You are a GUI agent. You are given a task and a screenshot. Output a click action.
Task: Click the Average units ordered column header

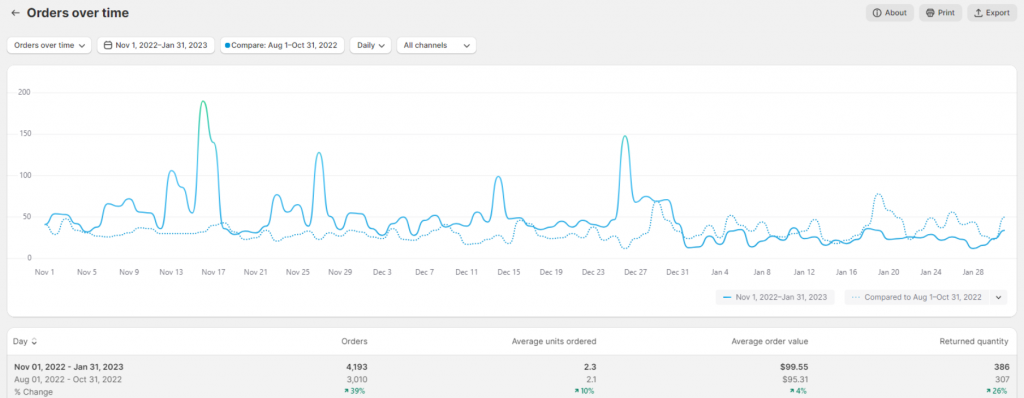tap(554, 341)
